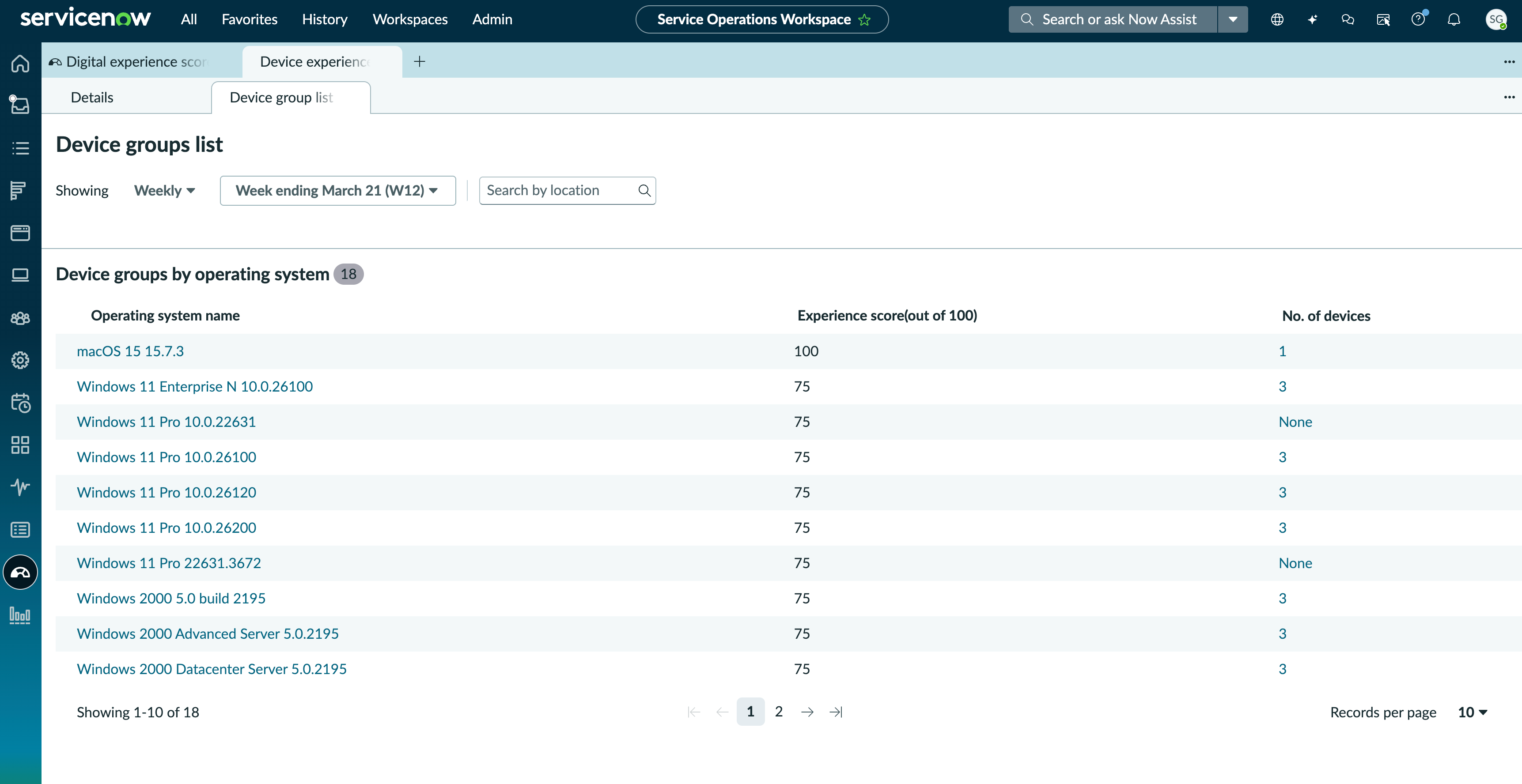The image size is (1522, 784).
Task: Open Windows 11 Pro 10.0.26200 link
Action: point(166,528)
